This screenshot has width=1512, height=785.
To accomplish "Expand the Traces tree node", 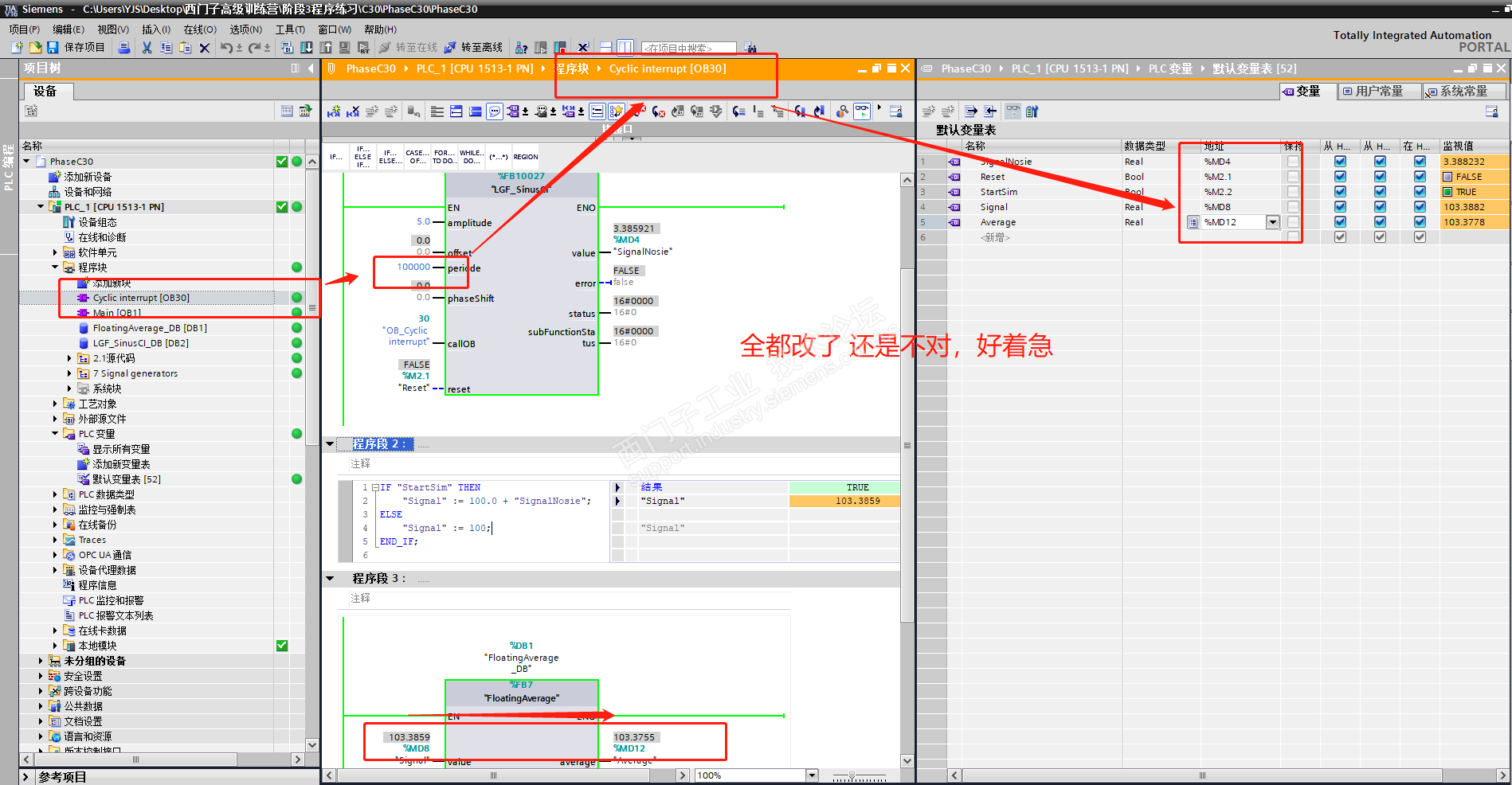I will [x=55, y=540].
